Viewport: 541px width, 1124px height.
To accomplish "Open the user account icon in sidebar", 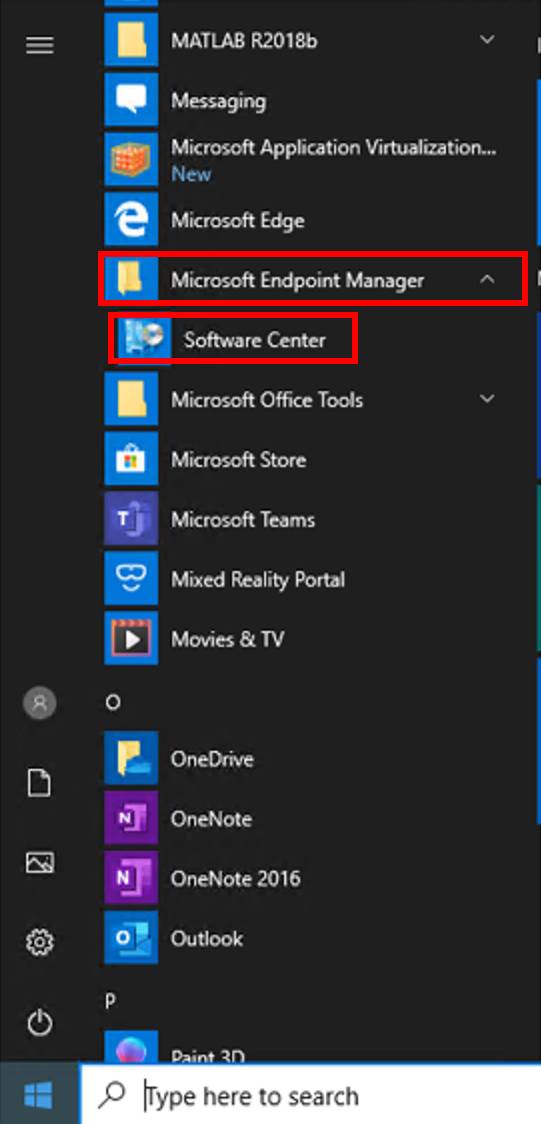I will [x=39, y=703].
